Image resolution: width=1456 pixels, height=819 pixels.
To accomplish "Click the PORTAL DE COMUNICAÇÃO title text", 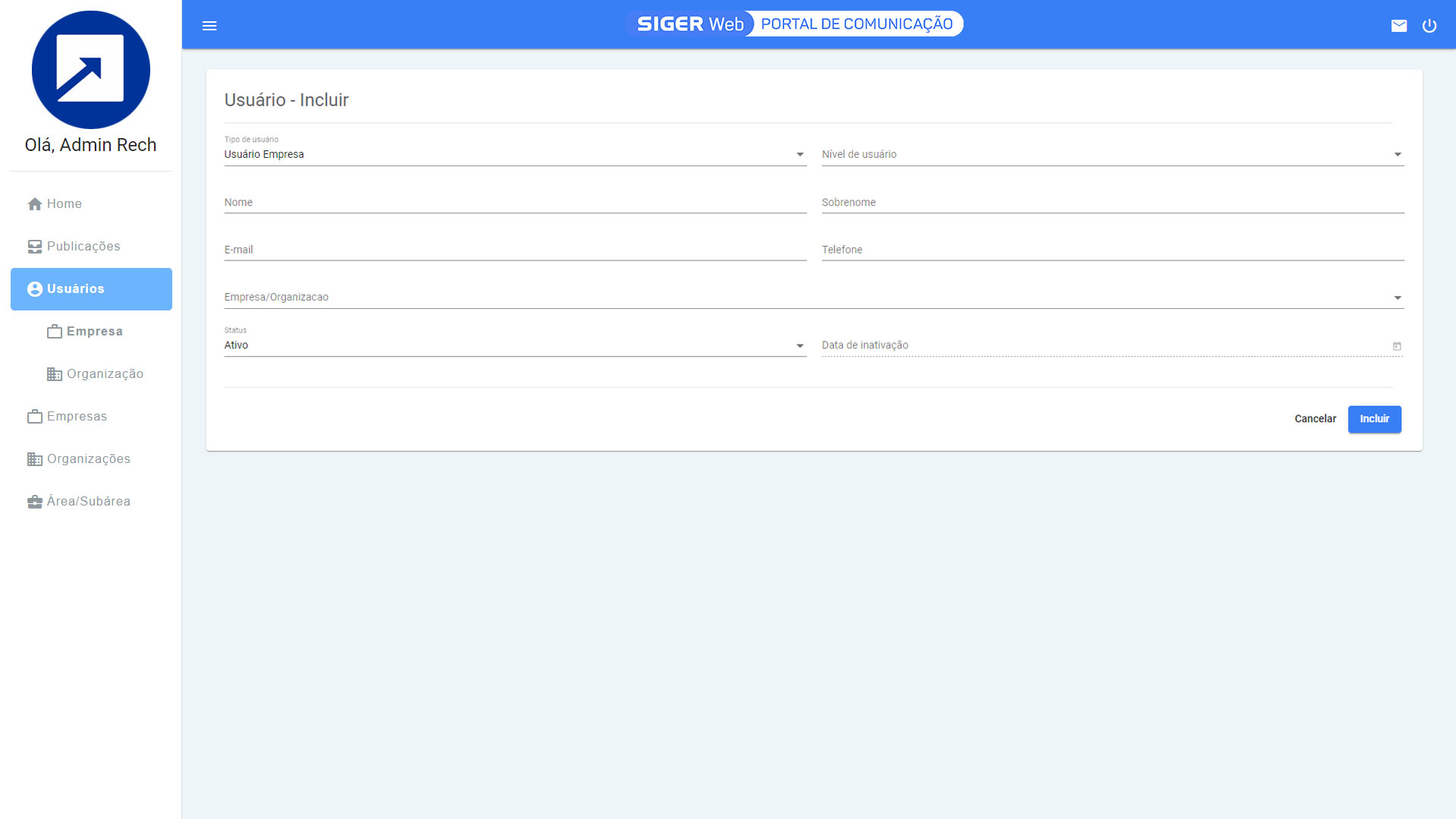I will 857,24.
